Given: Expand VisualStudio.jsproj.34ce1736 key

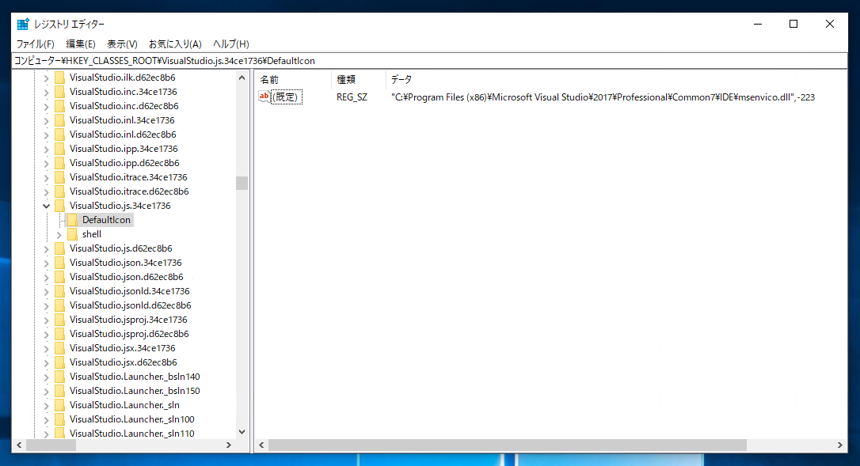Looking at the screenshot, I should (x=46, y=320).
